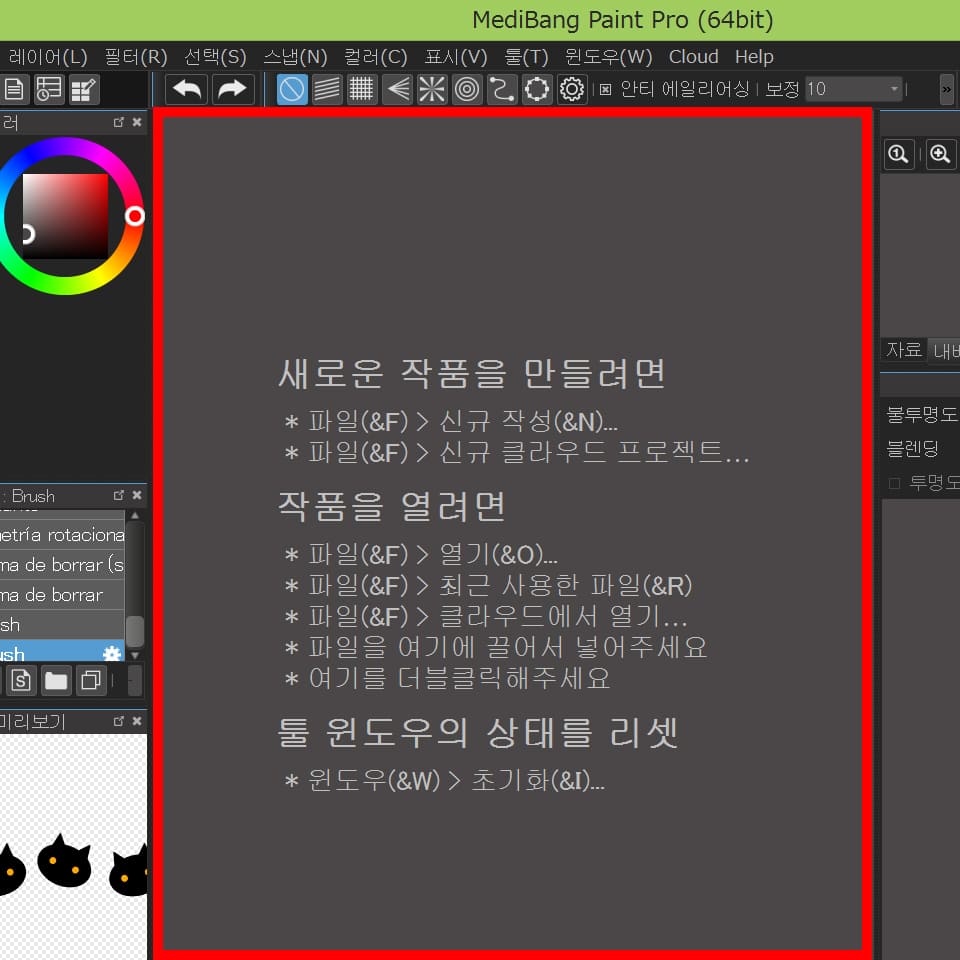Undock the 미리보기 preview panel

point(119,721)
